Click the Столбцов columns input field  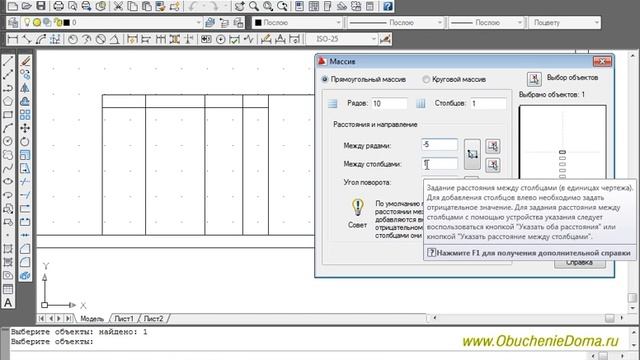[488, 103]
